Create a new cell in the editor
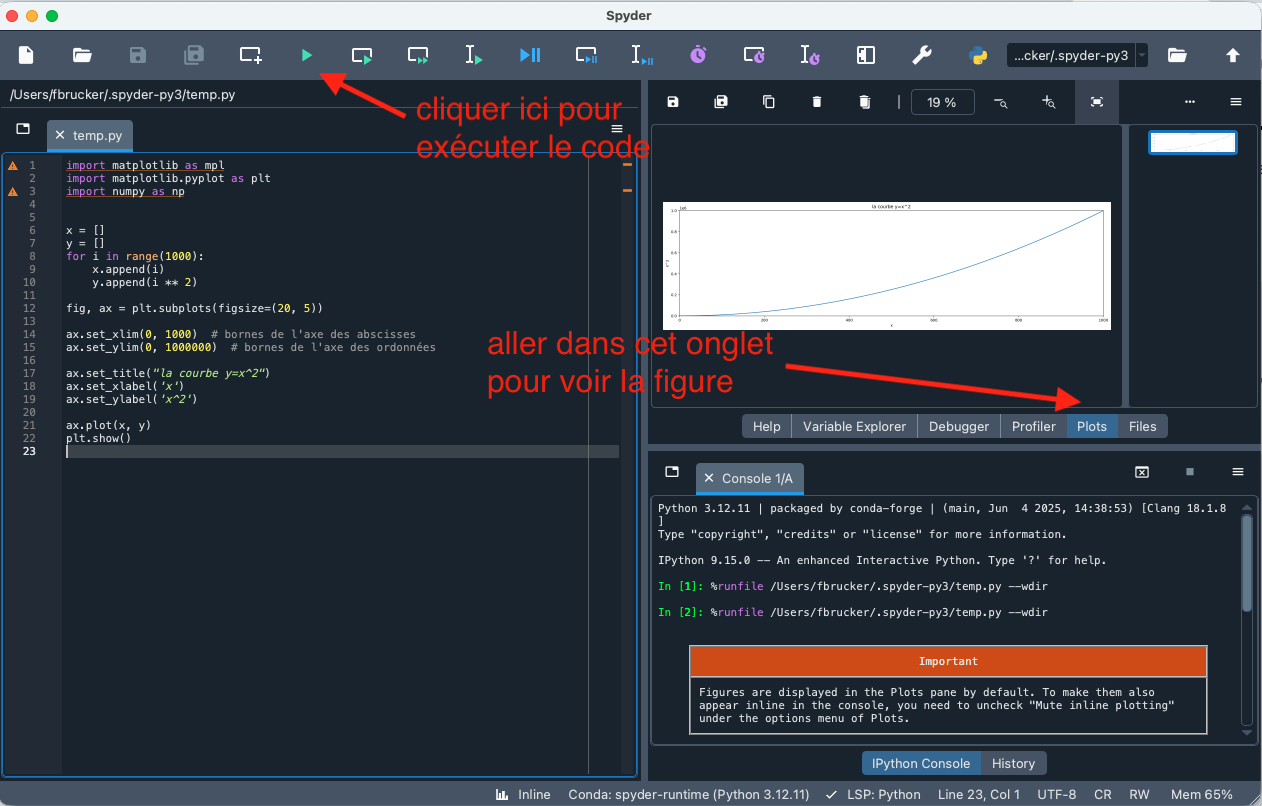The height and width of the screenshot is (806, 1262). (x=250, y=55)
